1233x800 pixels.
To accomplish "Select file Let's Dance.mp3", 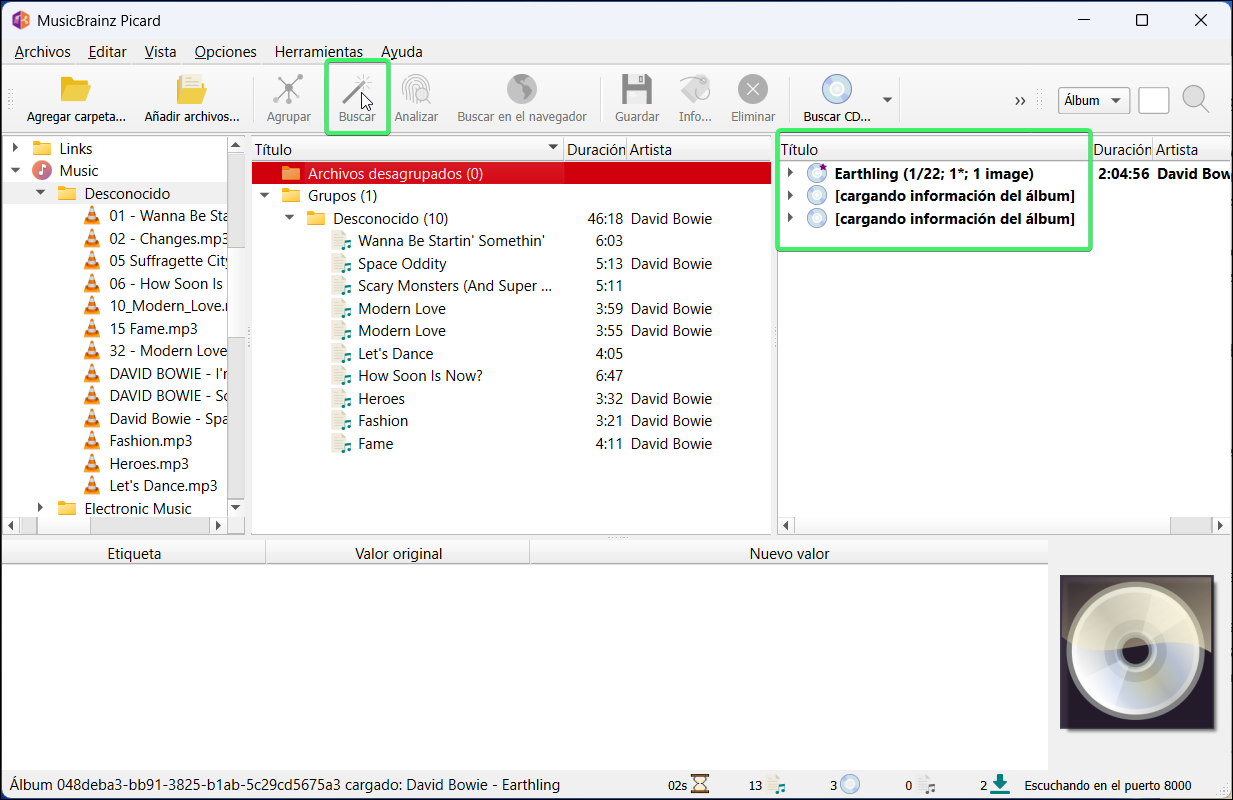I will (x=163, y=486).
